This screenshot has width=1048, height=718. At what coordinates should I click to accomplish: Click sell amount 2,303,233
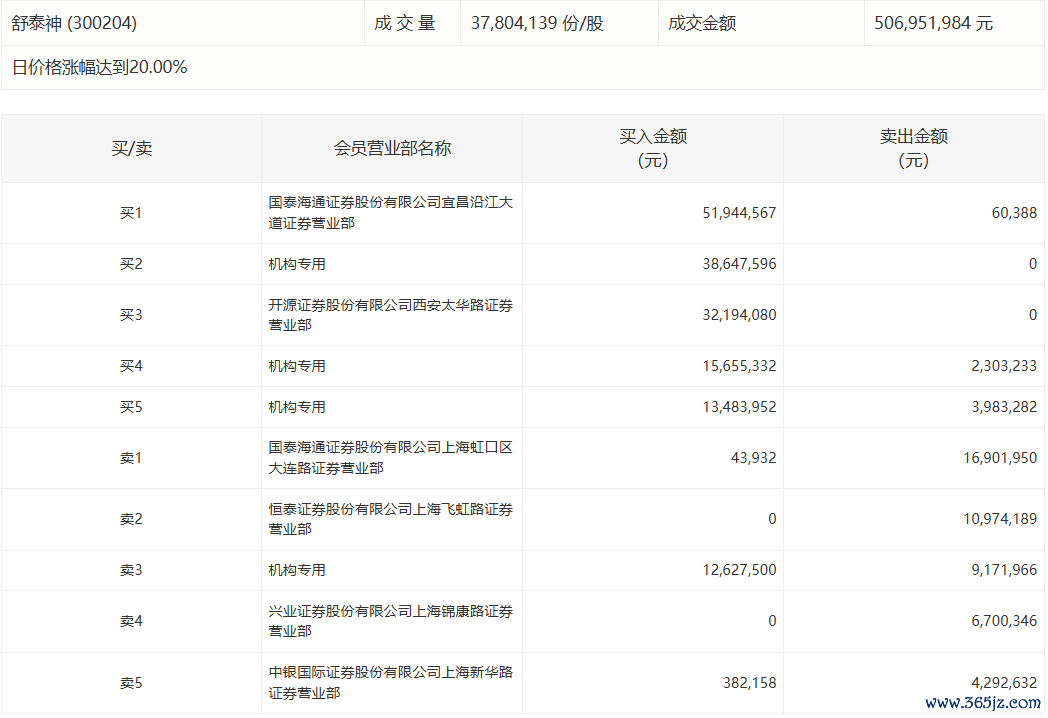1004,366
